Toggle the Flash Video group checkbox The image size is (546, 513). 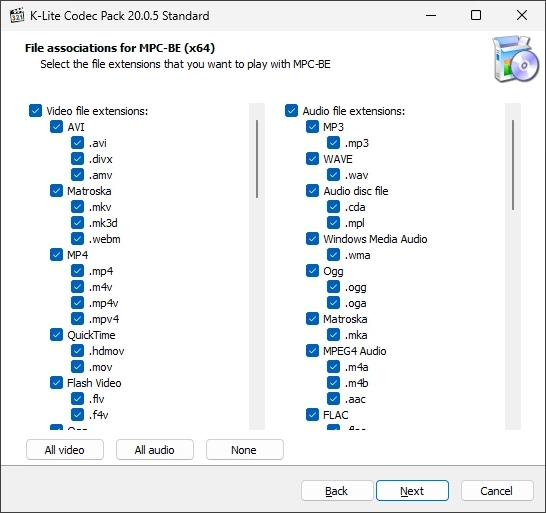point(56,383)
